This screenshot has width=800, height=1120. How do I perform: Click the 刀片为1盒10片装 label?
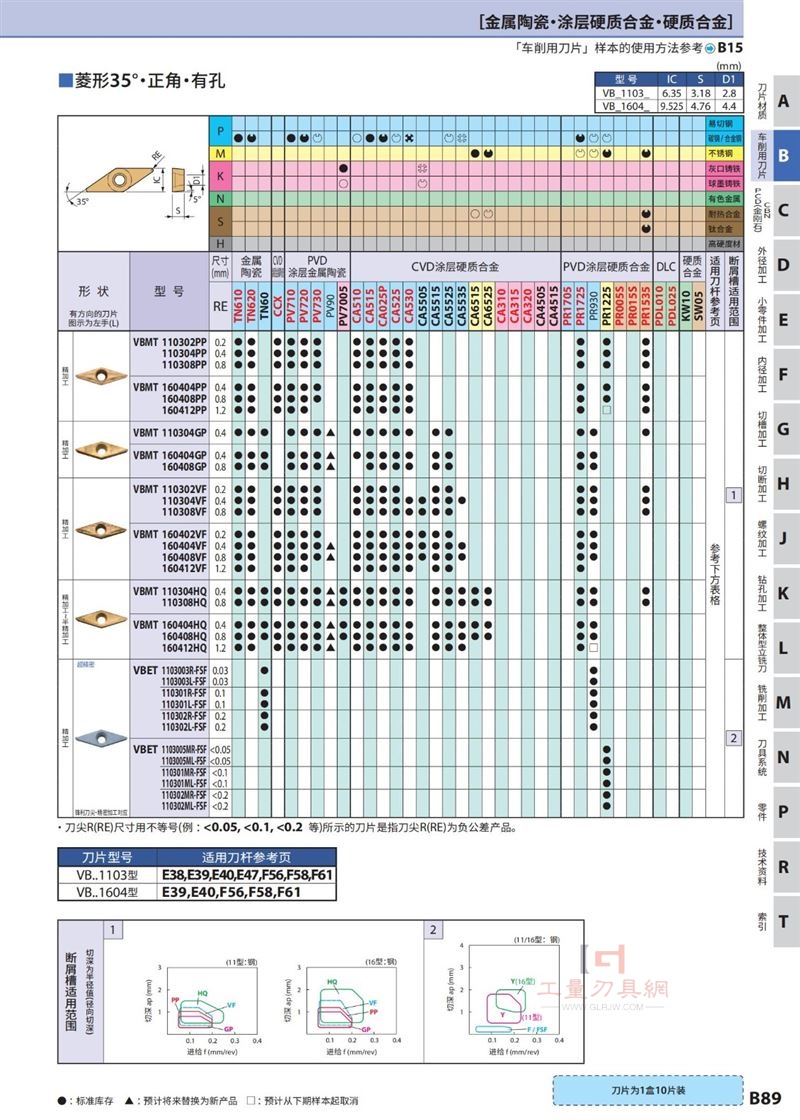pyautogui.click(x=647, y=1090)
